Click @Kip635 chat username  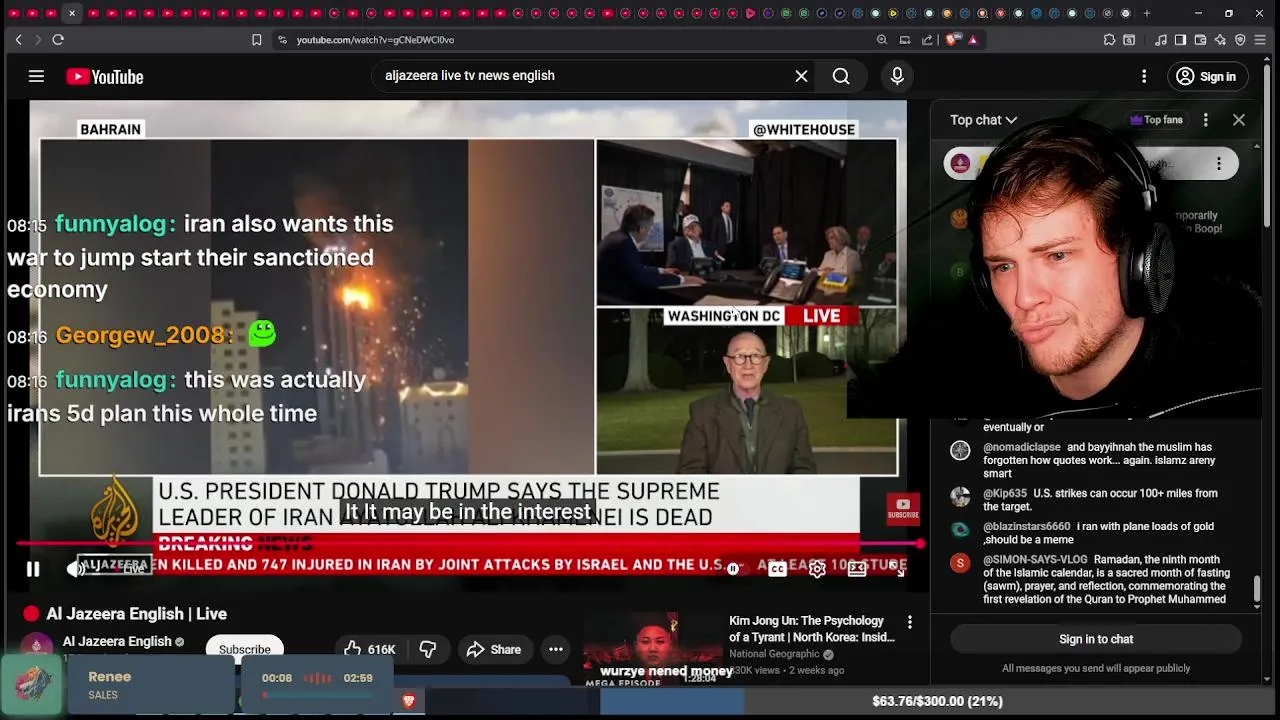point(1005,493)
